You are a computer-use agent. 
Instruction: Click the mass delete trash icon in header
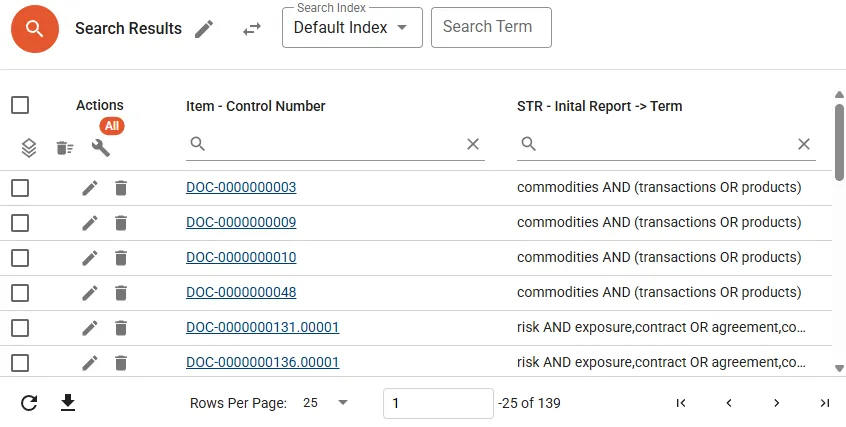64,148
